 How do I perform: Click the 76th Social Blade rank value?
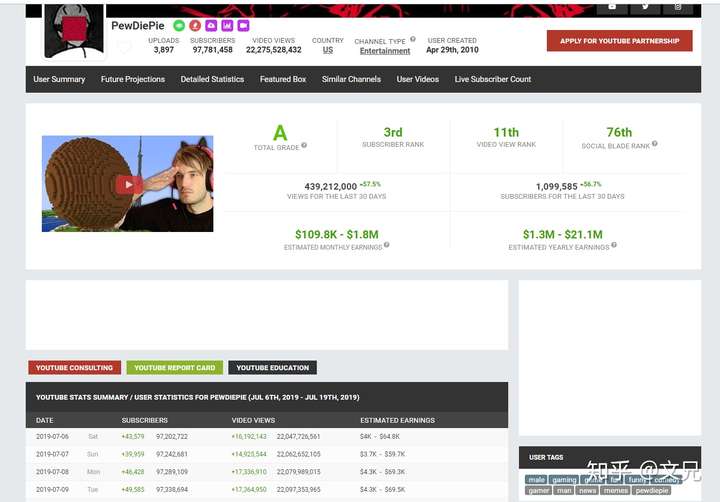click(x=619, y=132)
